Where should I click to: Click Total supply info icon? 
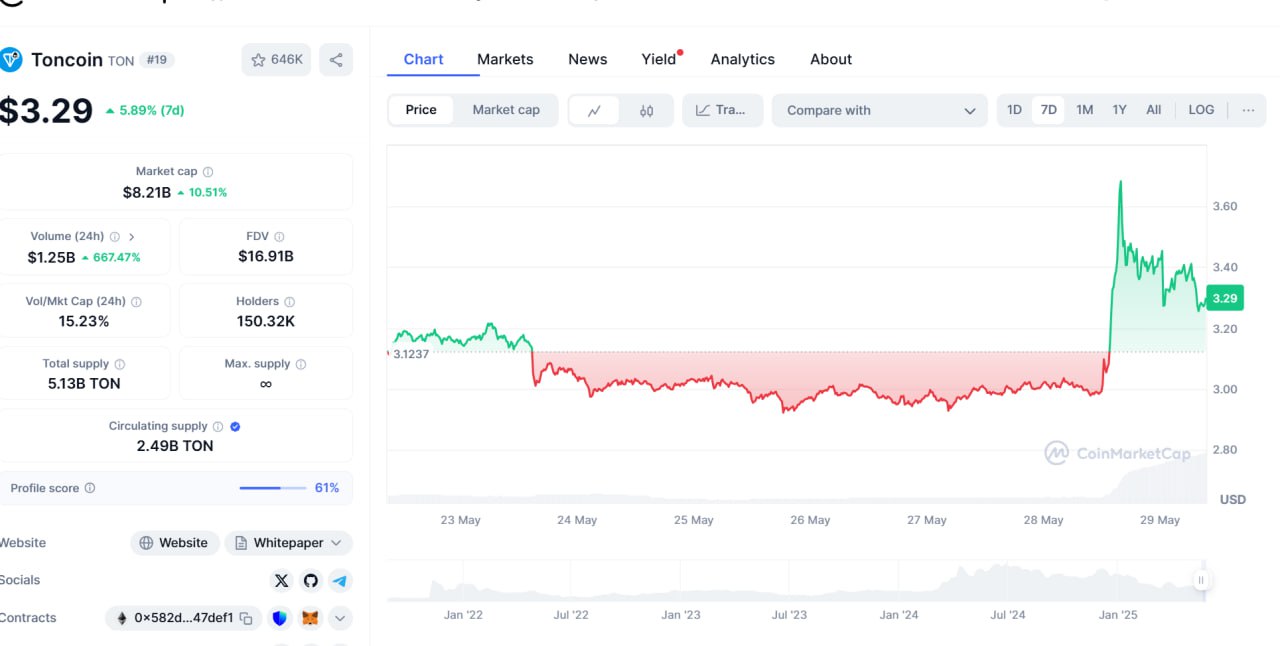click(x=120, y=365)
